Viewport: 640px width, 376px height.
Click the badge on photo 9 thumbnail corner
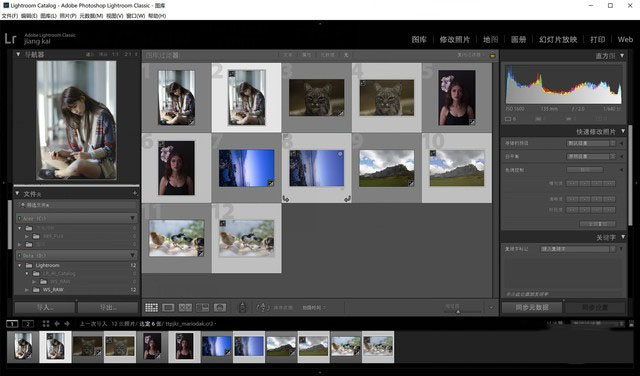[x=411, y=184]
